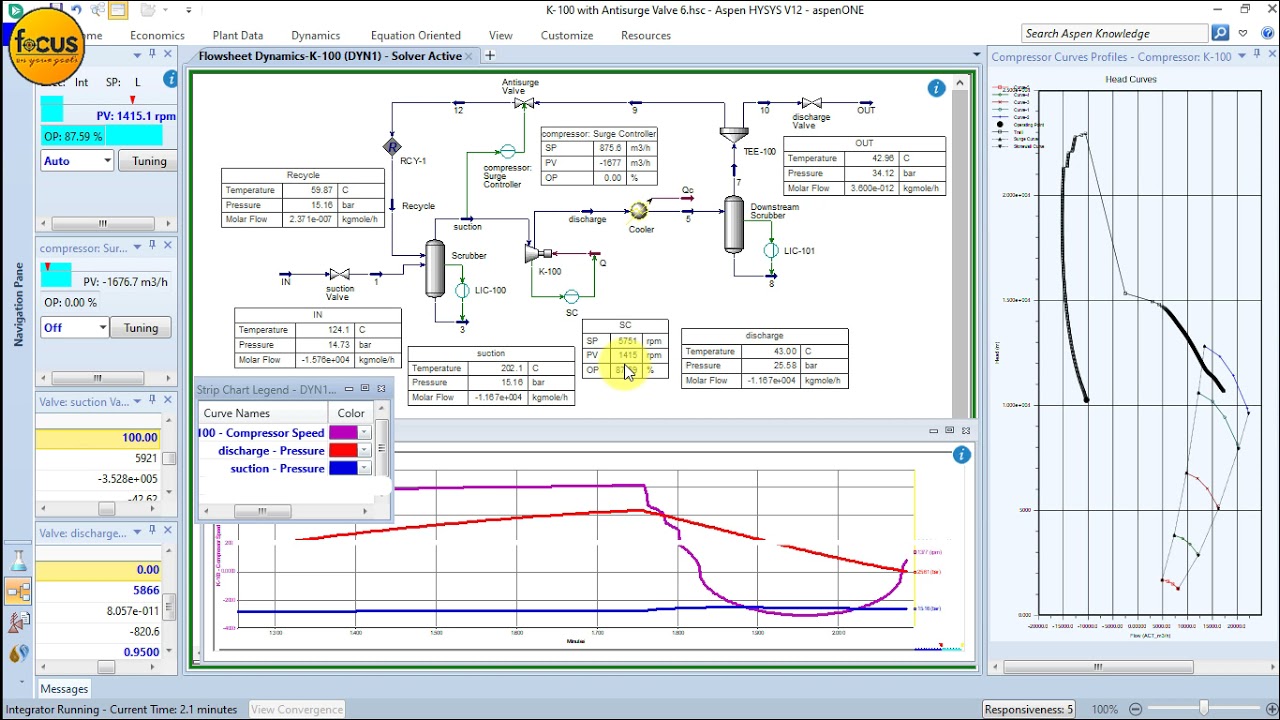Image resolution: width=1280 pixels, height=720 pixels.
Task: Select the SC speed controller symbol
Action: pyautogui.click(x=571, y=297)
